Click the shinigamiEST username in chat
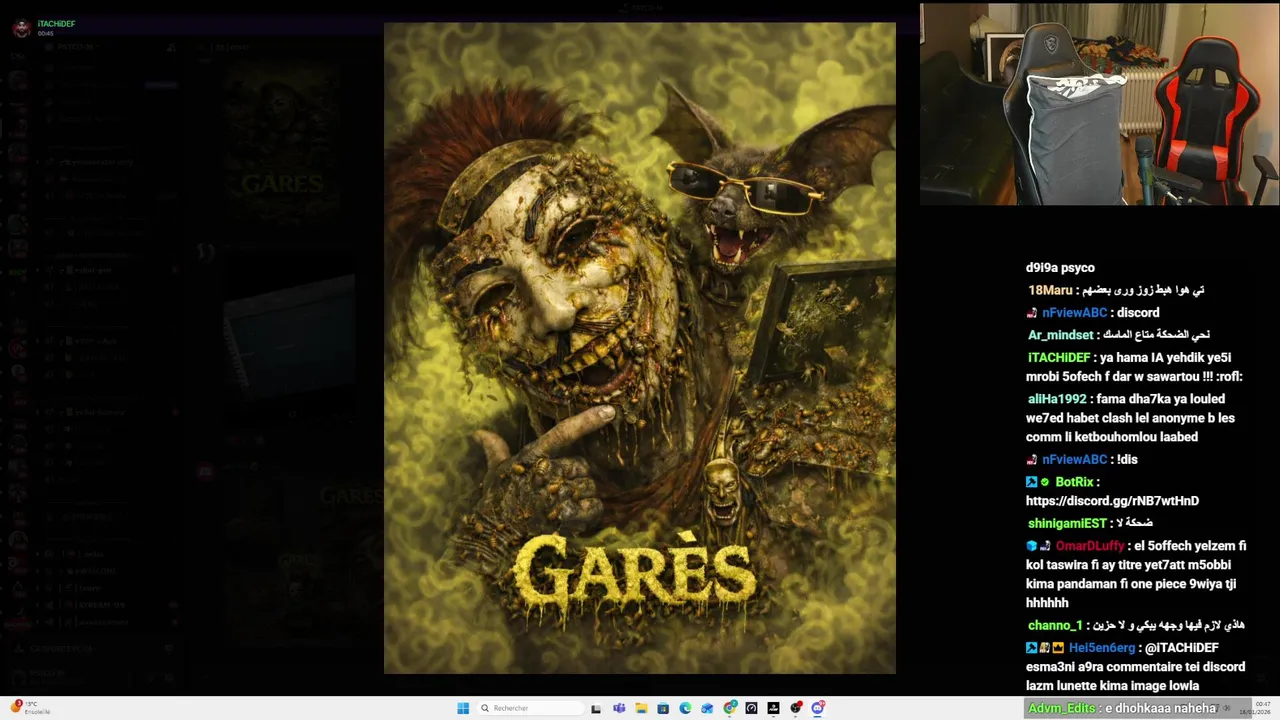The image size is (1280, 720). pyautogui.click(x=1067, y=523)
